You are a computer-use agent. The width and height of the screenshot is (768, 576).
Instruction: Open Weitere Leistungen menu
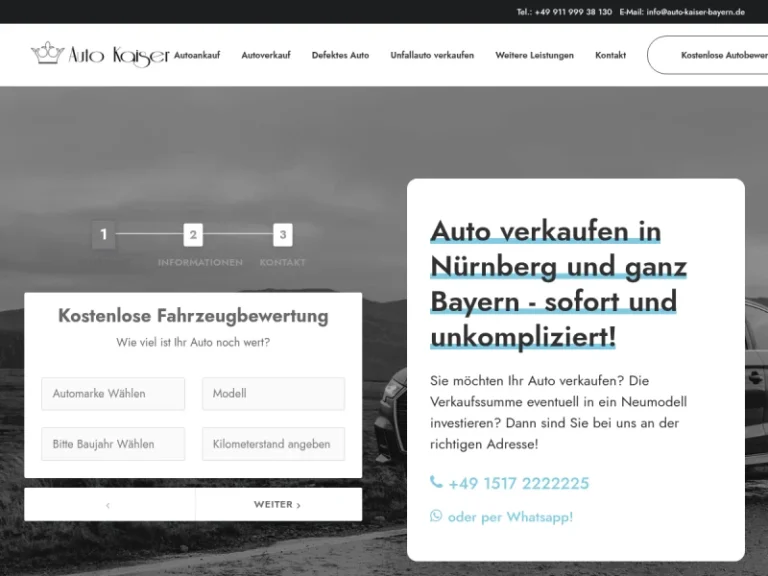click(x=534, y=55)
